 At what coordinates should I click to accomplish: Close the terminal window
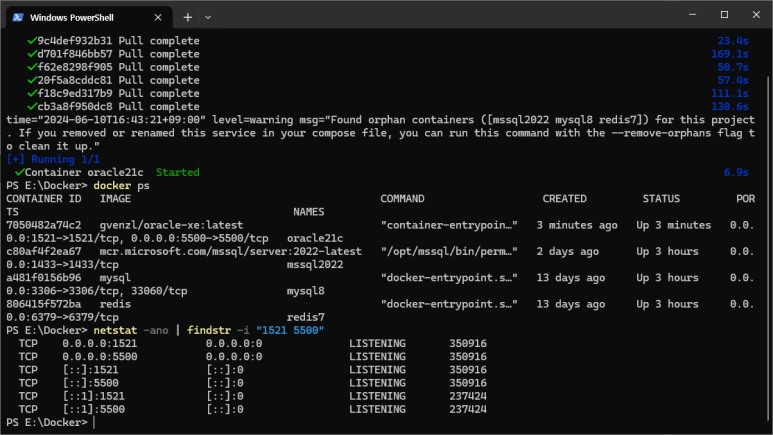click(x=756, y=15)
